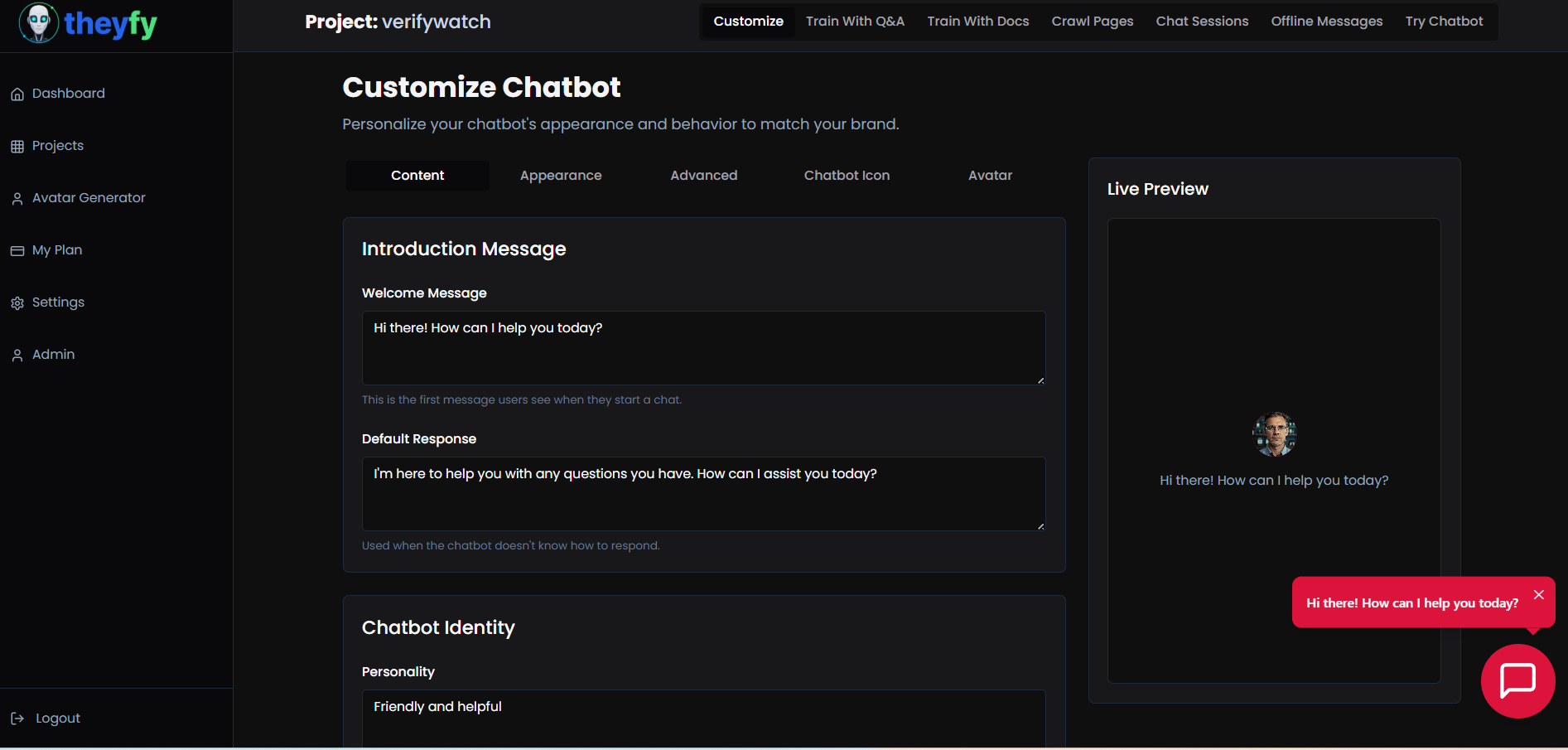Click the 'Customize Chatbot' page title
The height and width of the screenshot is (750, 1568).
coord(481,87)
